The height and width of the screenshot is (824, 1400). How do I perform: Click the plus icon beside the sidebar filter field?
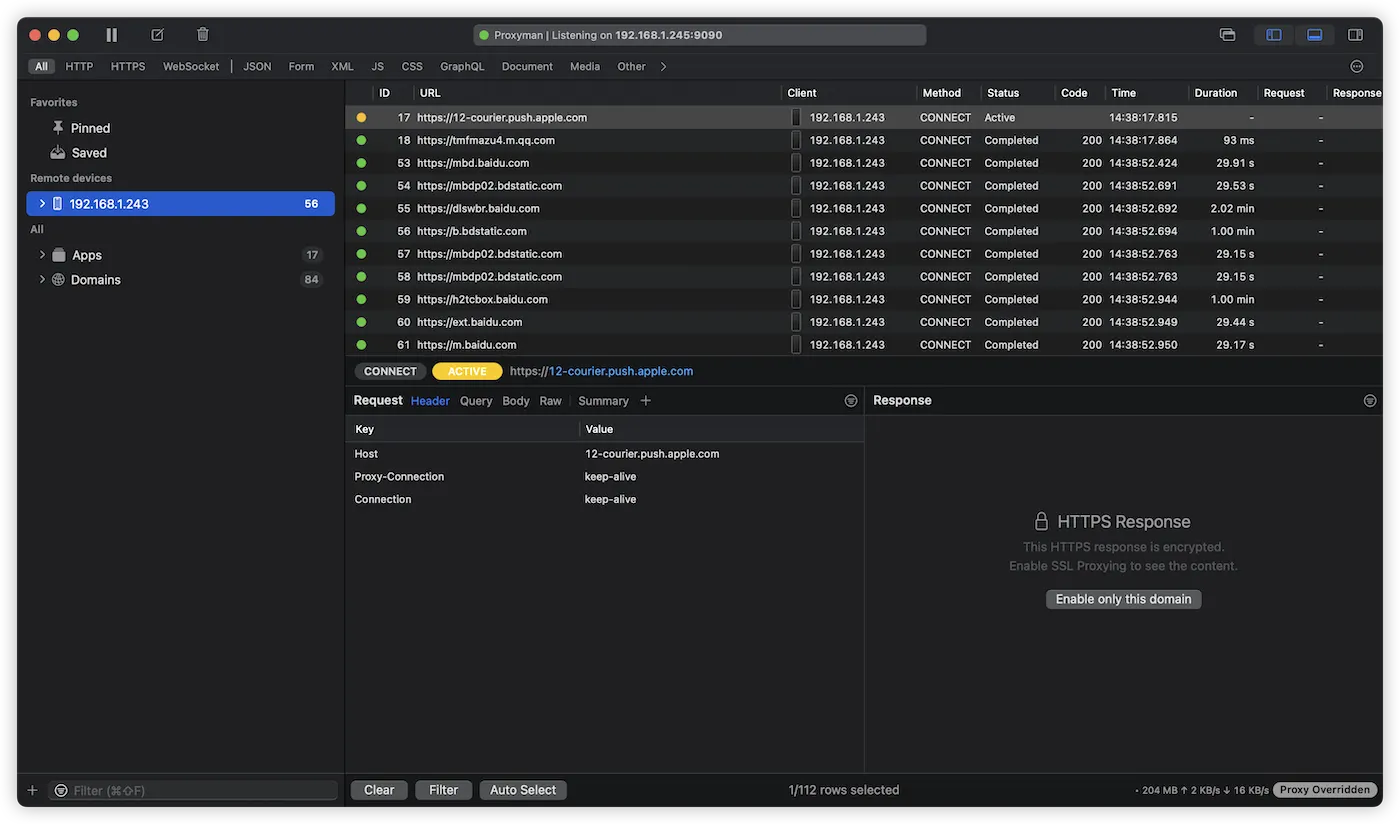coord(32,790)
